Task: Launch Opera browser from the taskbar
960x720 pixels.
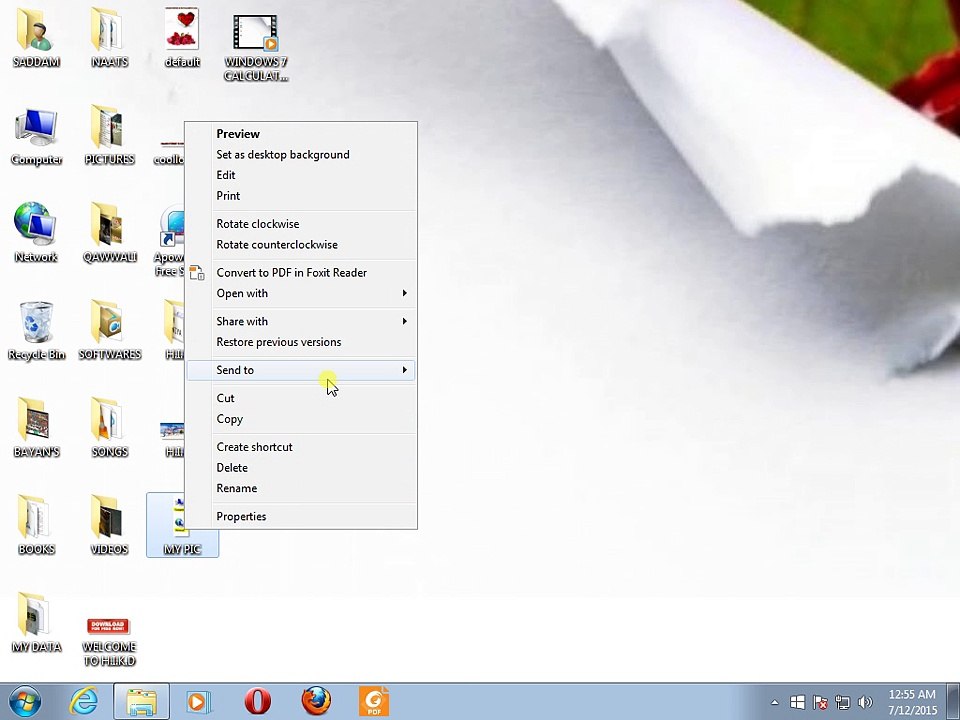Action: 258,702
